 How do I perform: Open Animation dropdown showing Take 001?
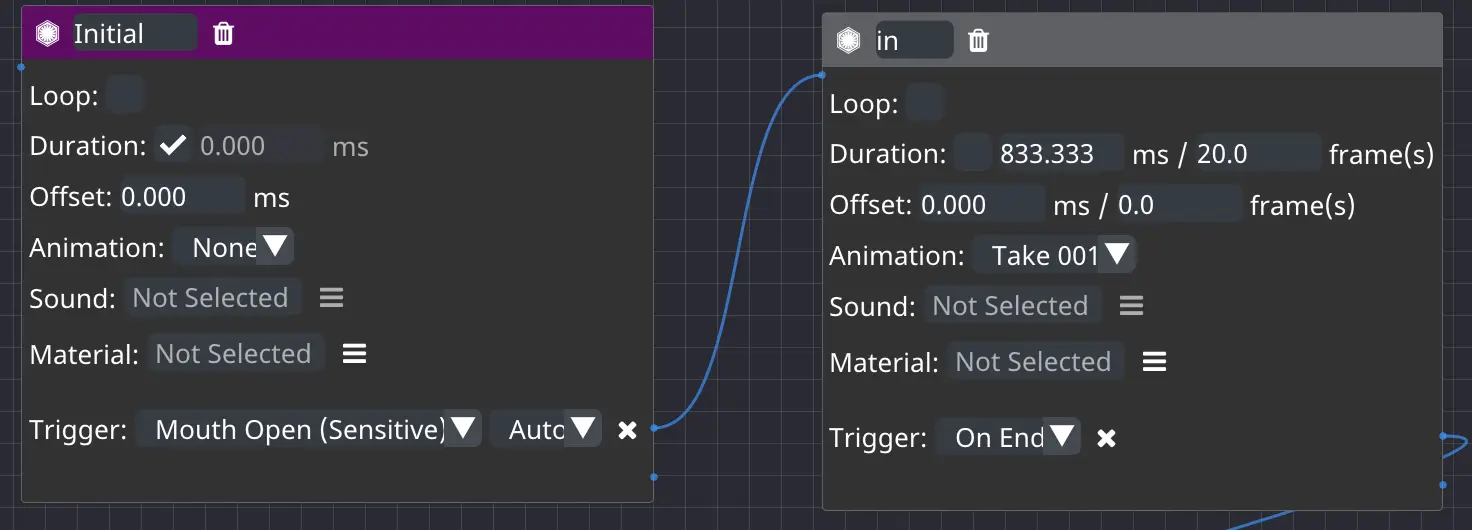click(x=1053, y=255)
